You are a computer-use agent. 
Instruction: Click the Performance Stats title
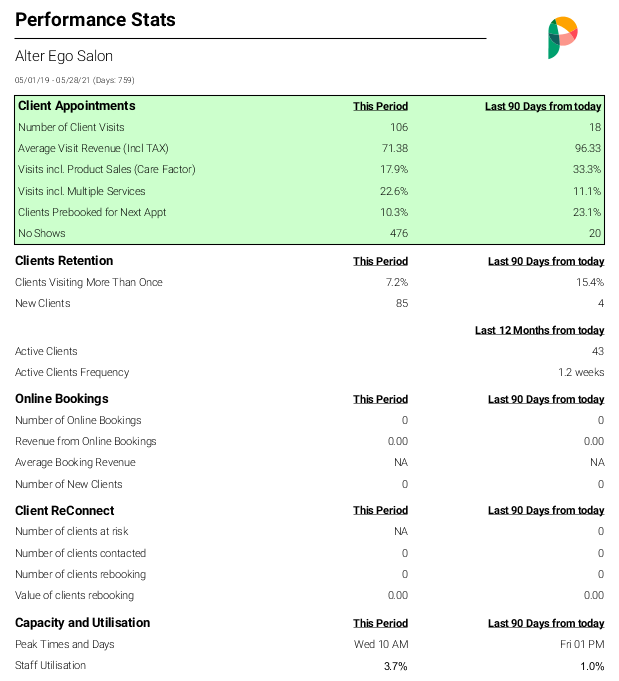click(x=95, y=20)
